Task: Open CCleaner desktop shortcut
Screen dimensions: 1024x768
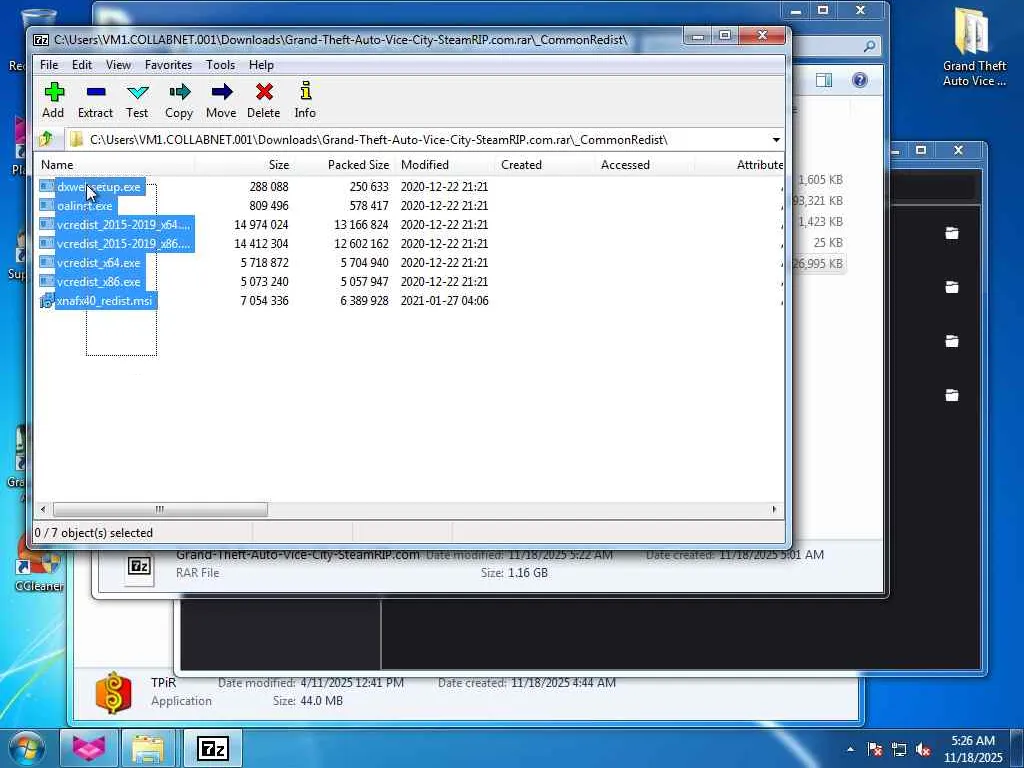Action: (x=39, y=565)
